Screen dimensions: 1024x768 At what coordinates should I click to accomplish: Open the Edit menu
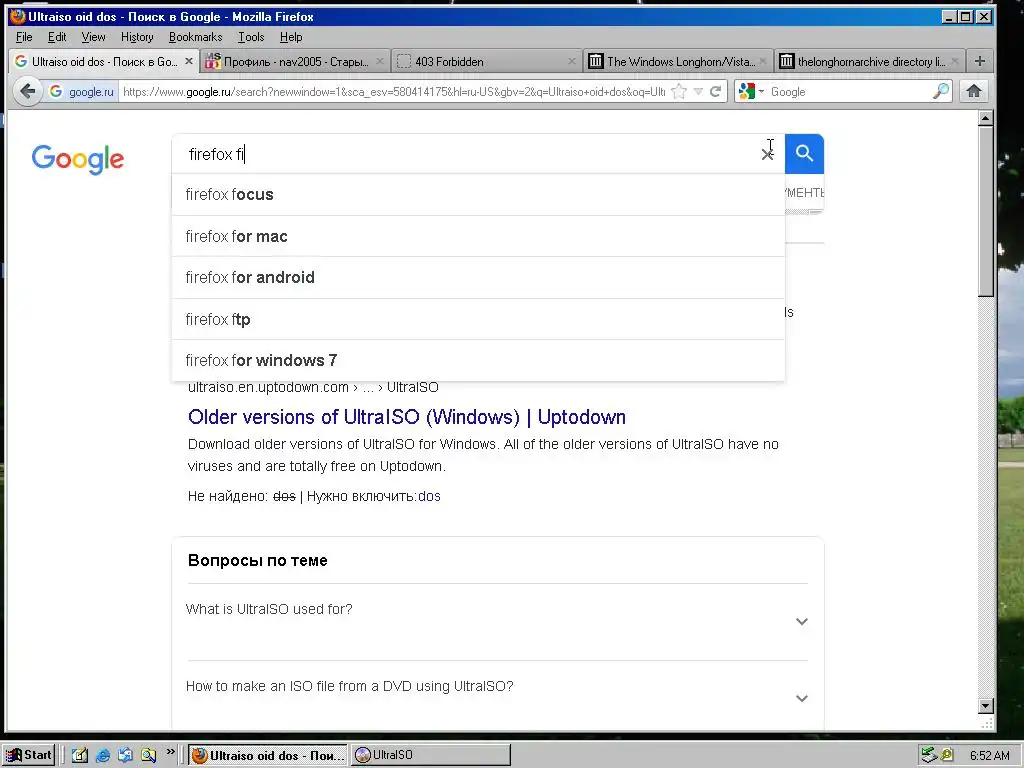(57, 37)
